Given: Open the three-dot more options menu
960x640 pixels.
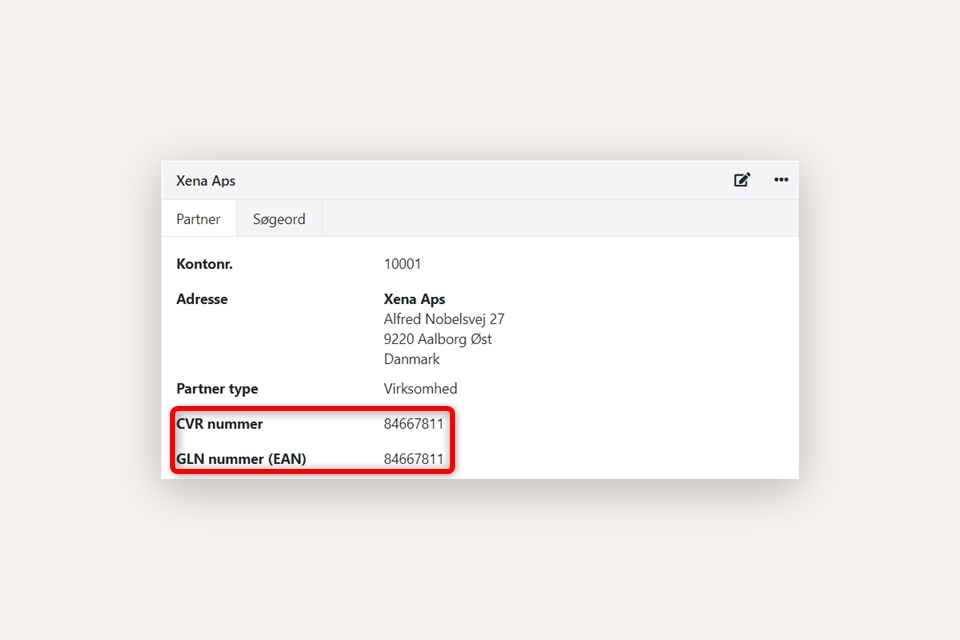Looking at the screenshot, I should pyautogui.click(x=781, y=180).
